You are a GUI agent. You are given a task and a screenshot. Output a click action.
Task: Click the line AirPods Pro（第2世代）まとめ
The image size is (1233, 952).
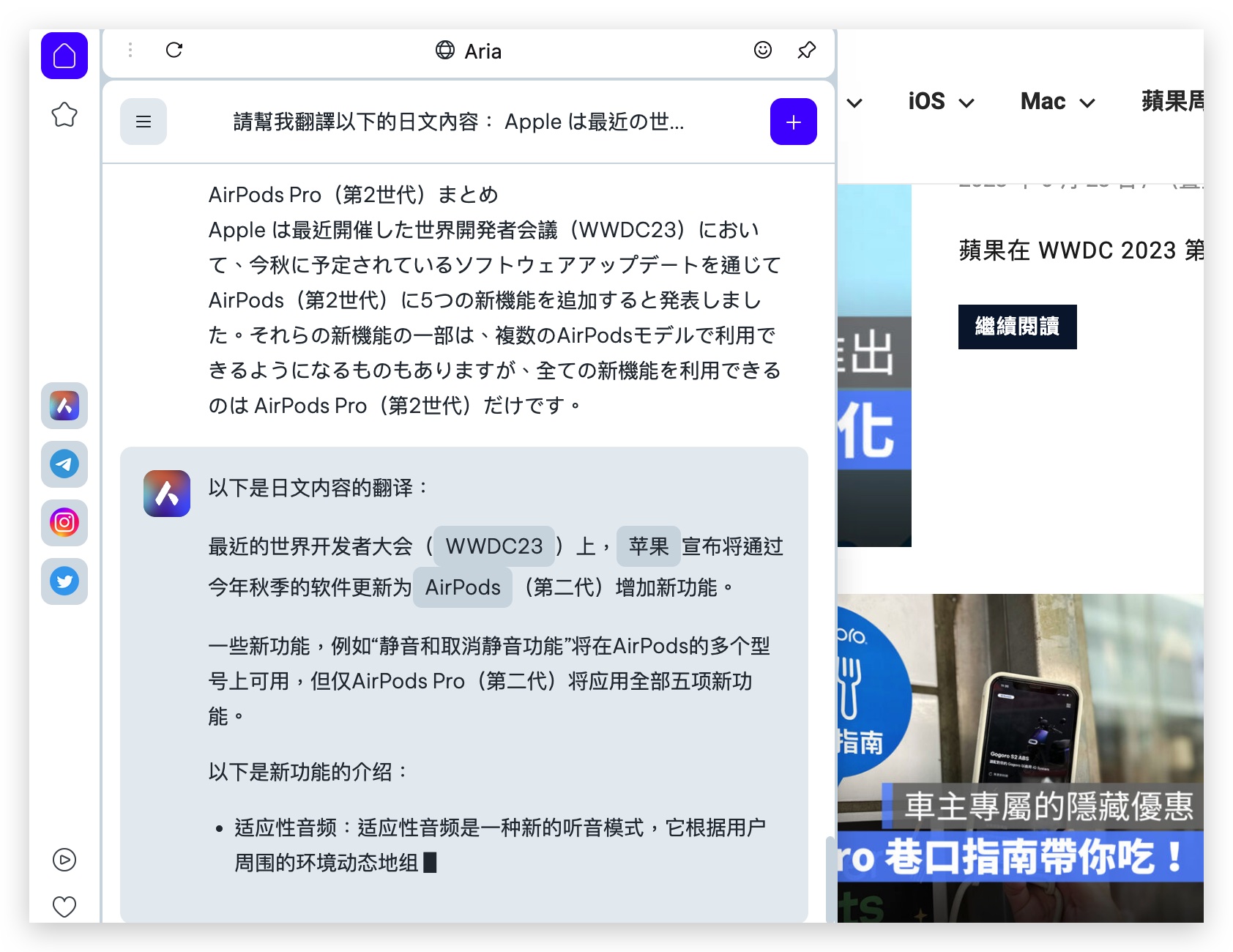(354, 195)
